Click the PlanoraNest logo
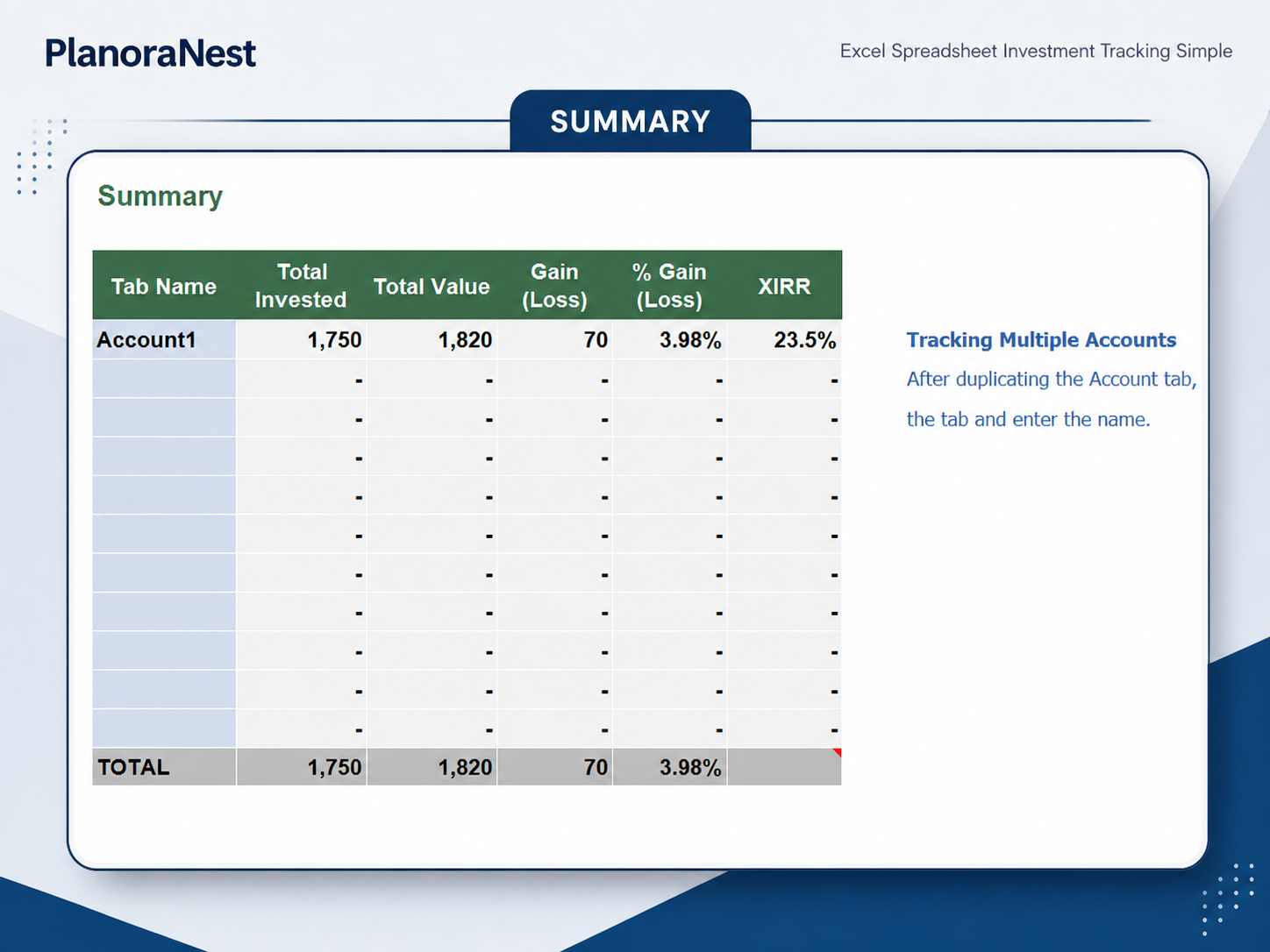Viewport: 1270px width, 952px height. tap(150, 53)
